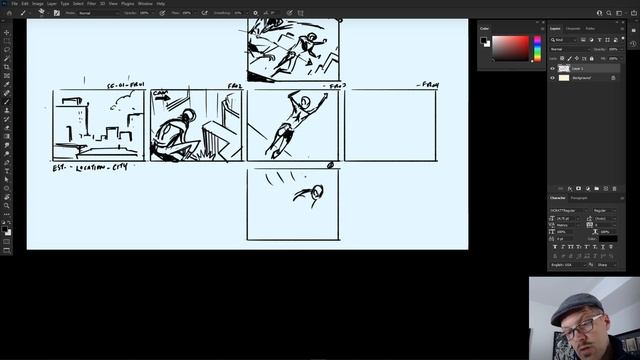The width and height of the screenshot is (640, 360).
Task: Select the Rectangular Marquee tool
Action: click(x=7, y=41)
